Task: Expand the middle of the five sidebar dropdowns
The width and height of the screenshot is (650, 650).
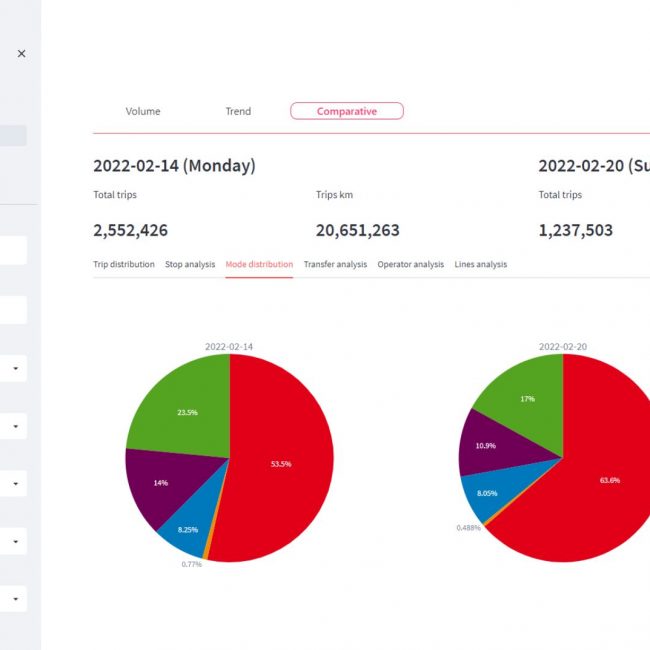Action: [16, 484]
